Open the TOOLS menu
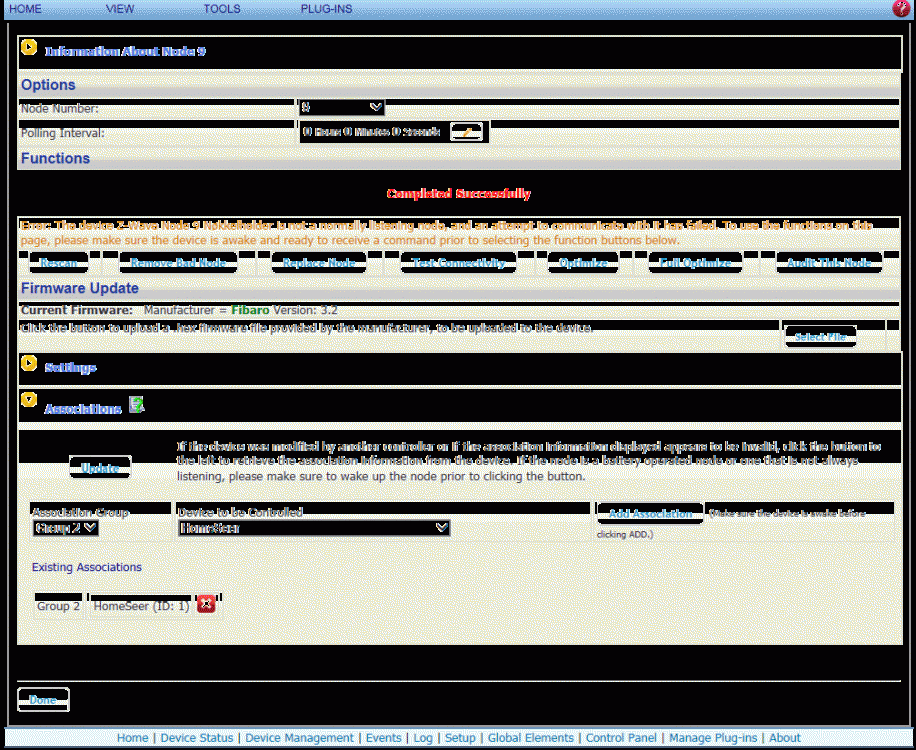This screenshot has height=750, width=916. (x=222, y=8)
